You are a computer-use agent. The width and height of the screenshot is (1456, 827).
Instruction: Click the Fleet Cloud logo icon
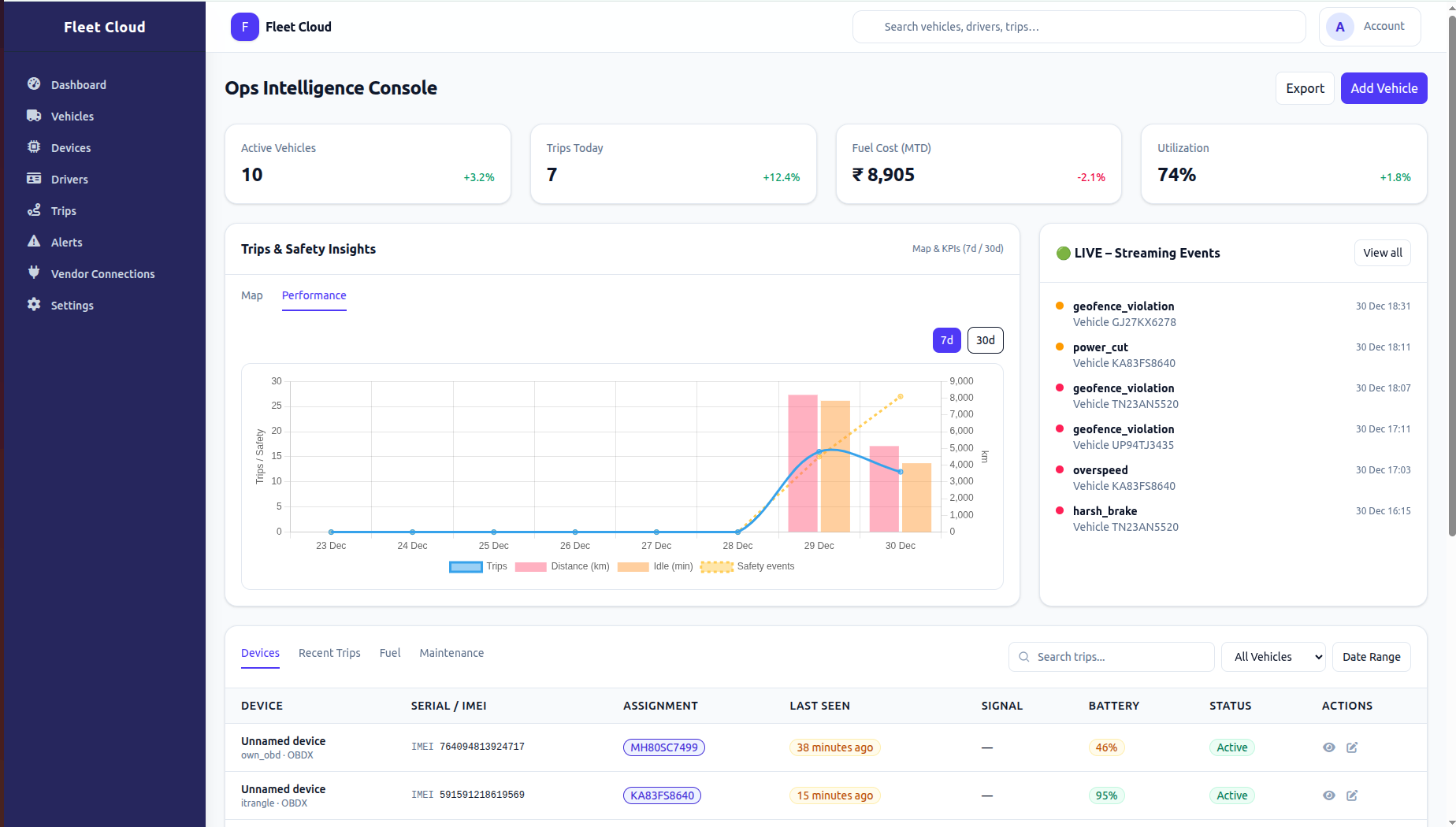coord(244,26)
